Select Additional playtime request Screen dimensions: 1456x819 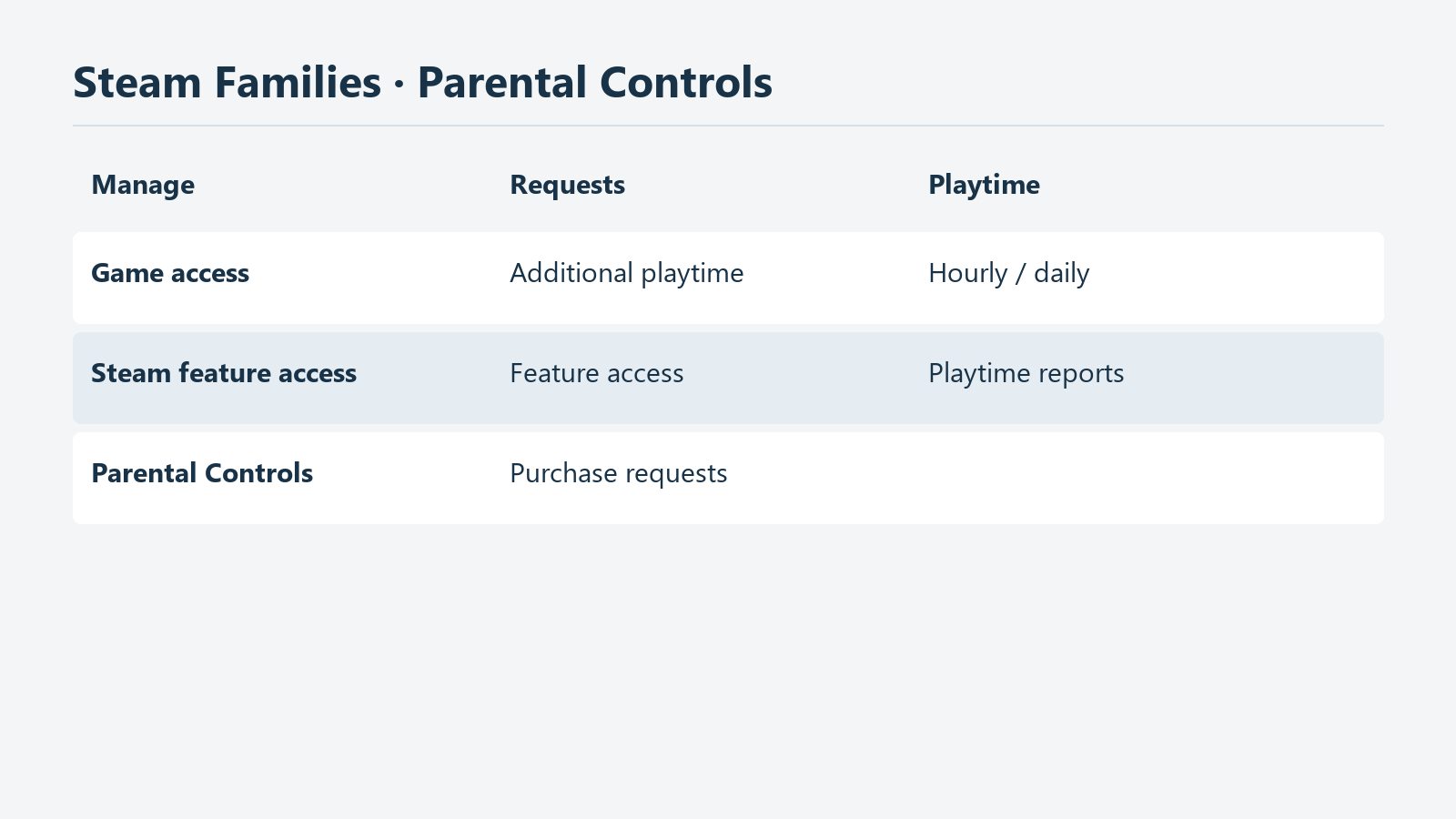click(626, 273)
